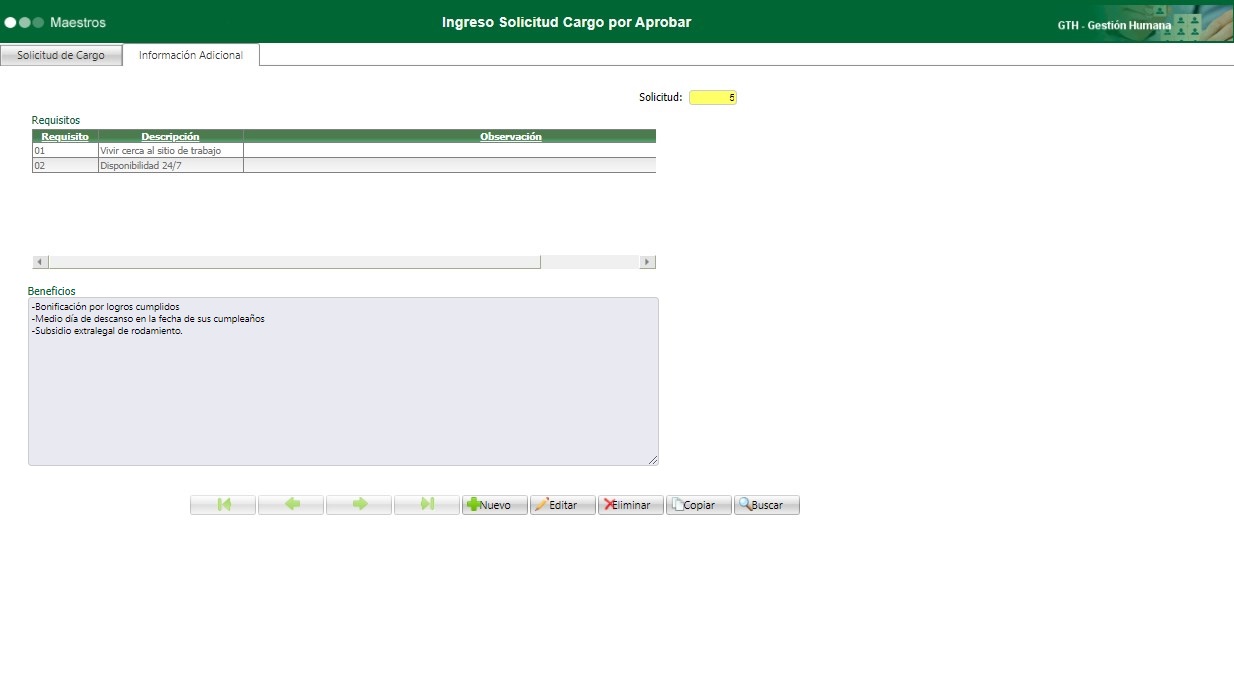Go to the first record arrow button
The width and height of the screenshot is (1234, 698).
point(223,505)
